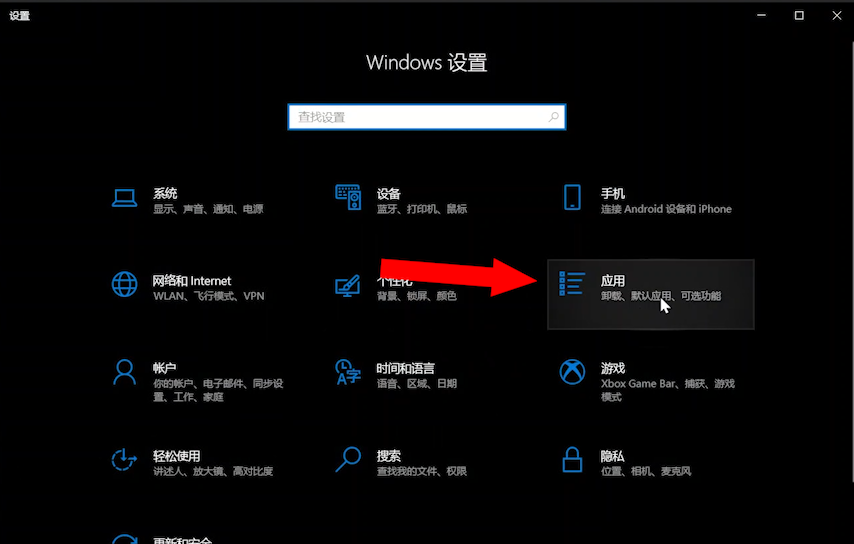Maximize the 设置 window
854x544 pixels.
(799, 15)
